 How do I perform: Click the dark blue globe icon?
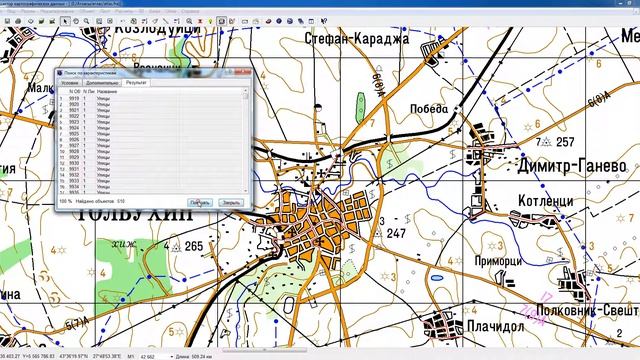pyautogui.click(x=279, y=21)
